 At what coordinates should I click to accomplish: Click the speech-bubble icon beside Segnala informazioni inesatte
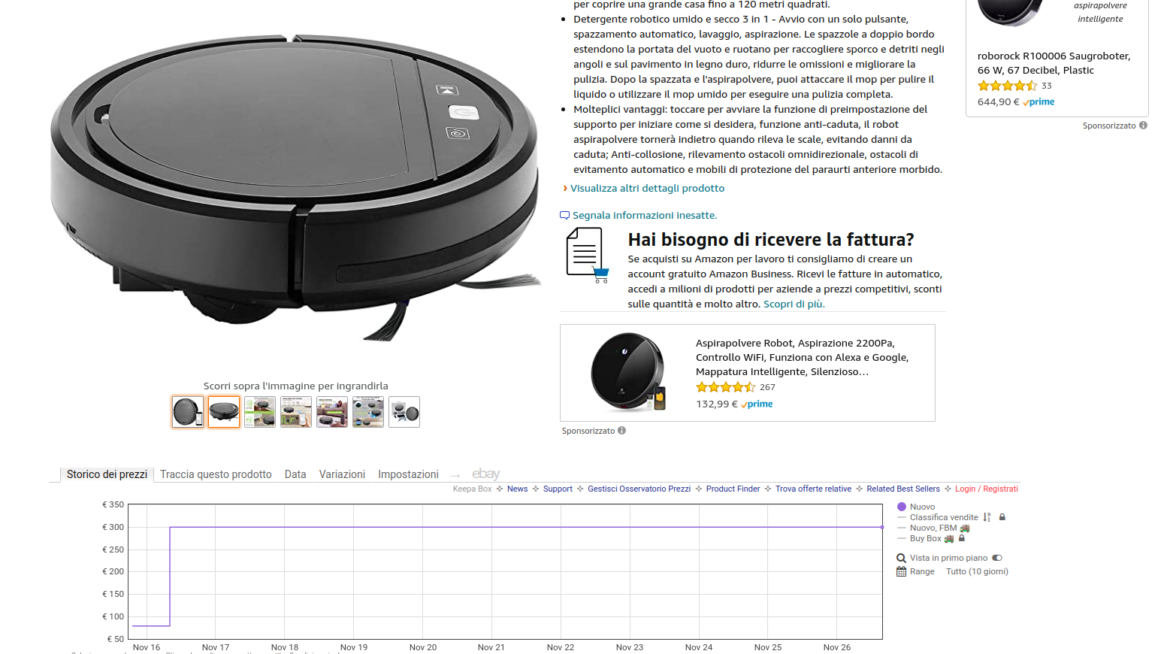[x=564, y=215]
